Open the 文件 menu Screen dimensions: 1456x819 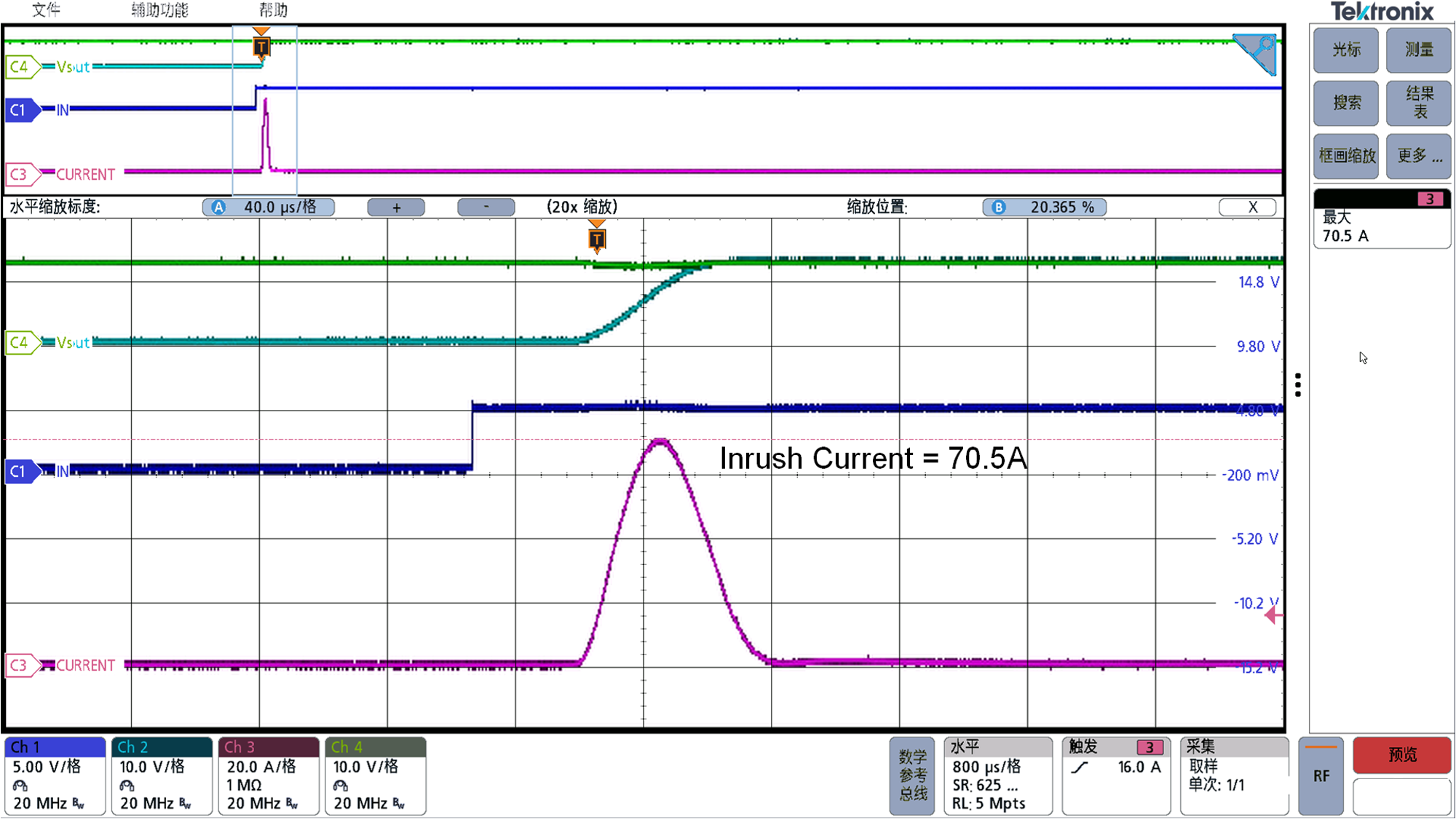click(47, 10)
